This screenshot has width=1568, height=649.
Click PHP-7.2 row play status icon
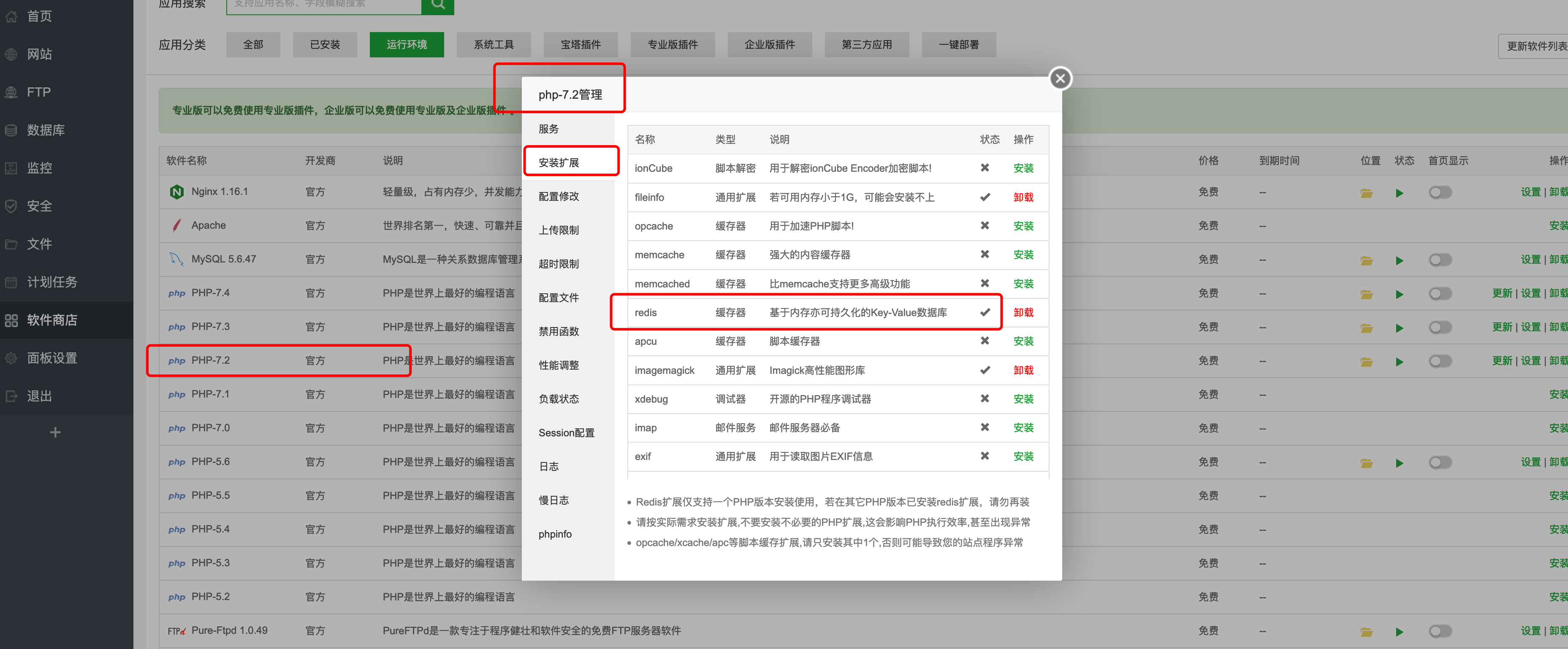click(x=1400, y=362)
